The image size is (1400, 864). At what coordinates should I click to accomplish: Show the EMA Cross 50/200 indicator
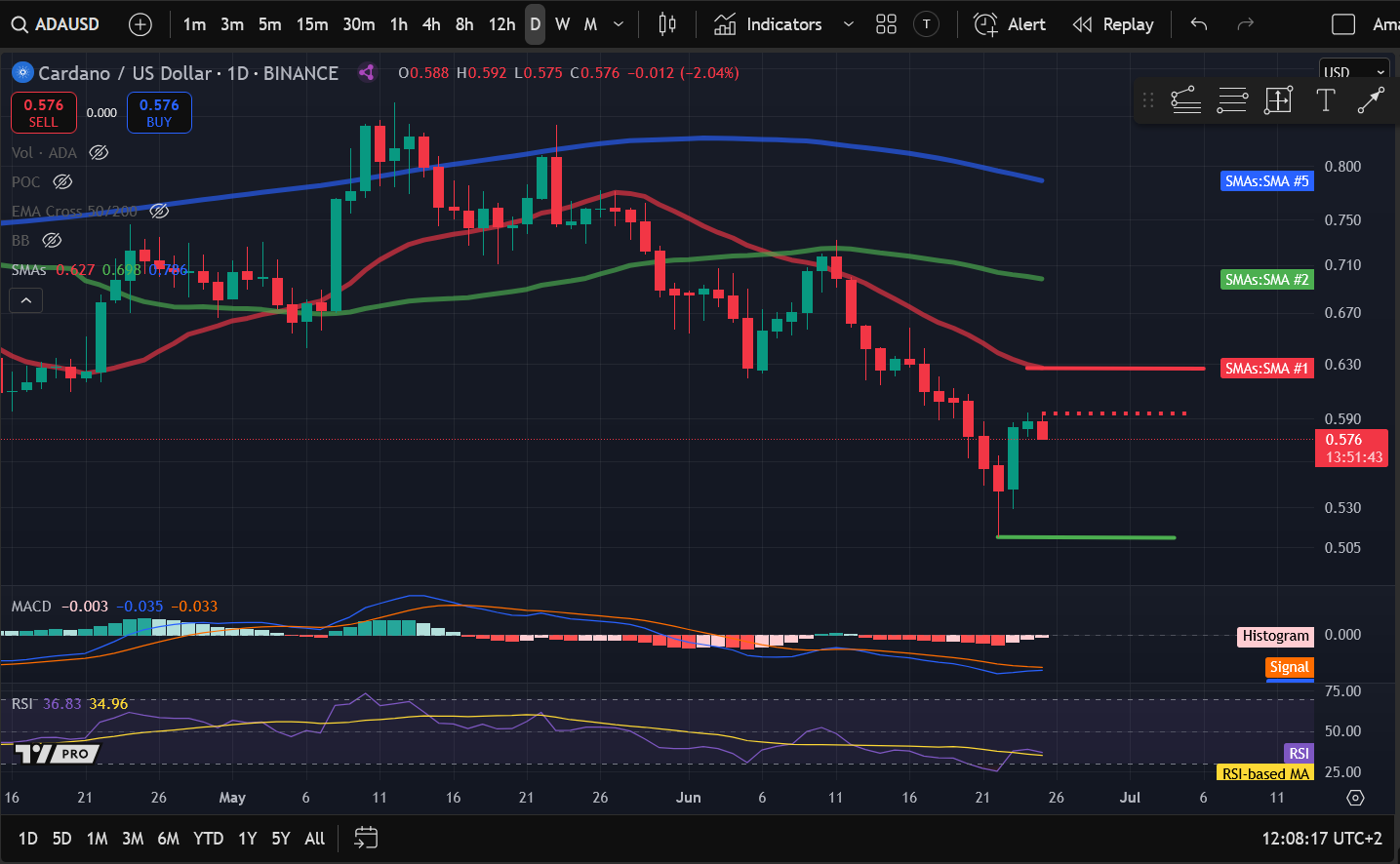point(159,211)
